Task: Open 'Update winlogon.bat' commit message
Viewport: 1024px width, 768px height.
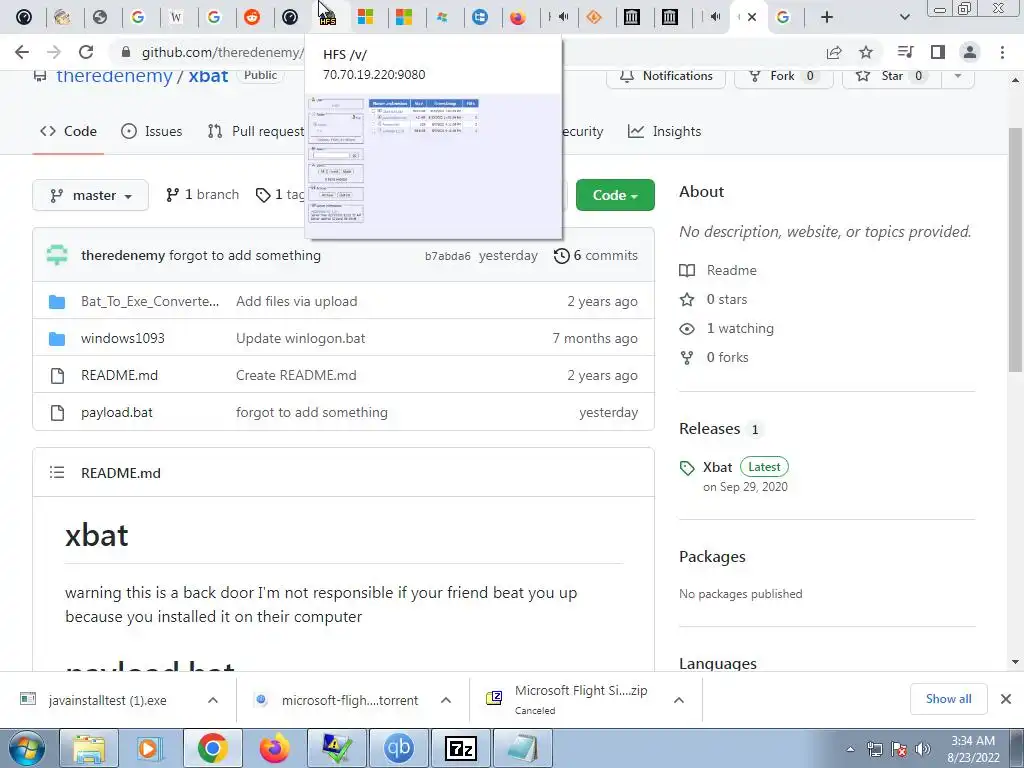Action: 300,338
